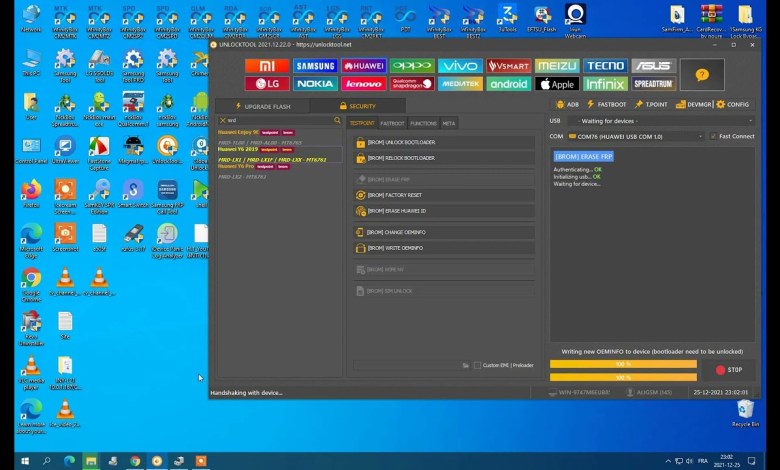Click the folder icon beside Custom EMI
Image resolution: width=780 pixels, height=470 pixels.
coord(466,365)
